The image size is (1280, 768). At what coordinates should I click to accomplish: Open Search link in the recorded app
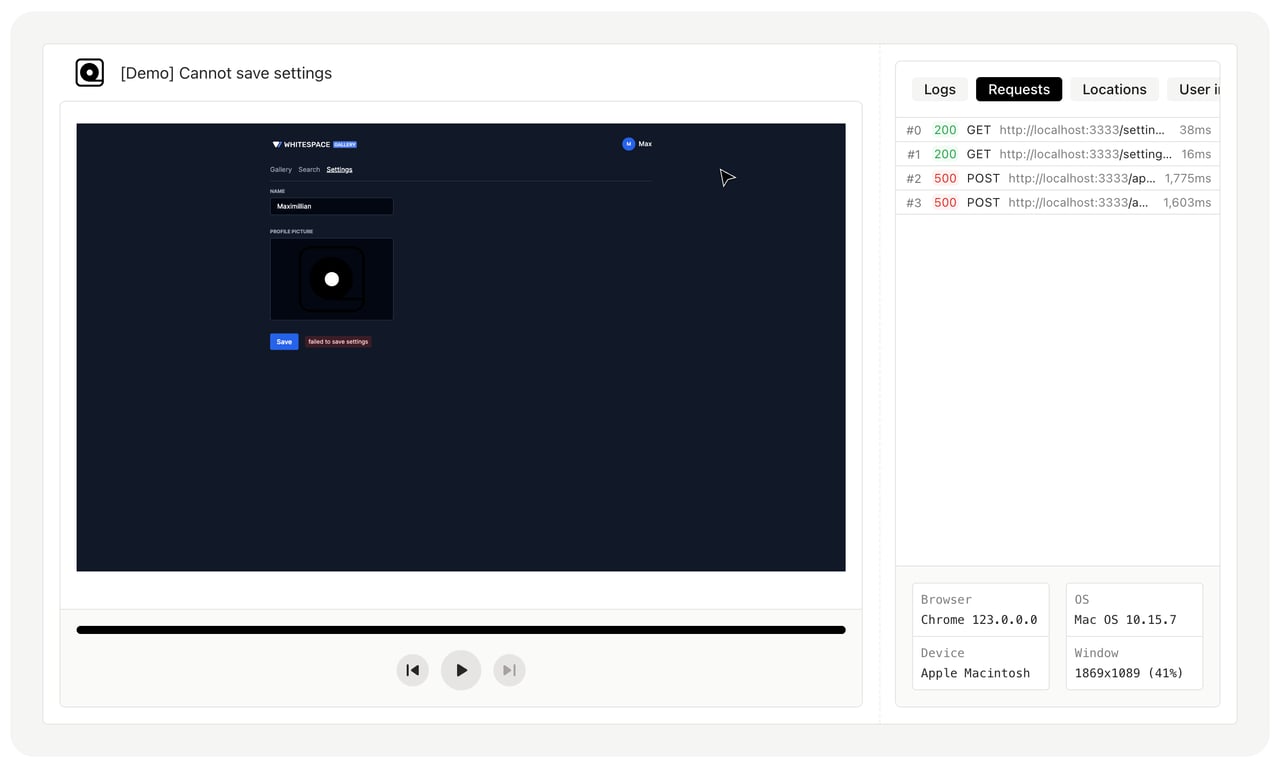pyautogui.click(x=309, y=170)
